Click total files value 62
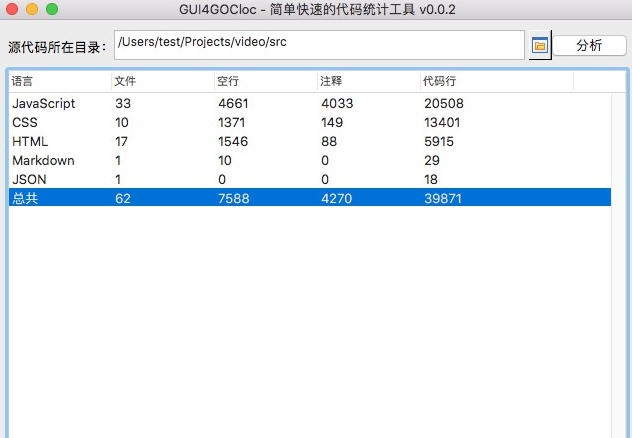 pos(123,198)
